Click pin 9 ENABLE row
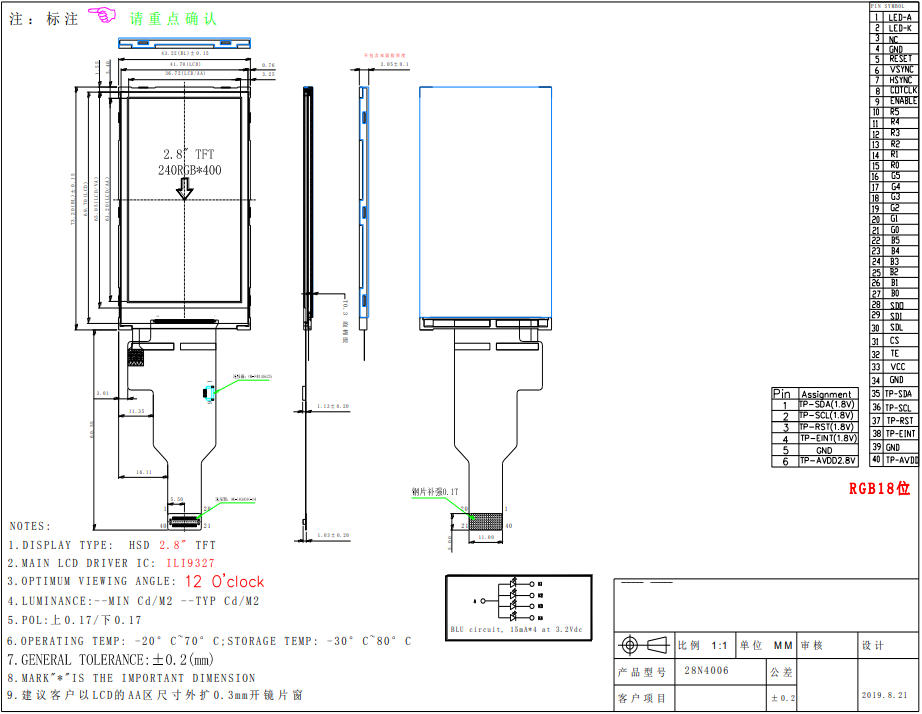The height and width of the screenshot is (714, 922). (x=894, y=102)
